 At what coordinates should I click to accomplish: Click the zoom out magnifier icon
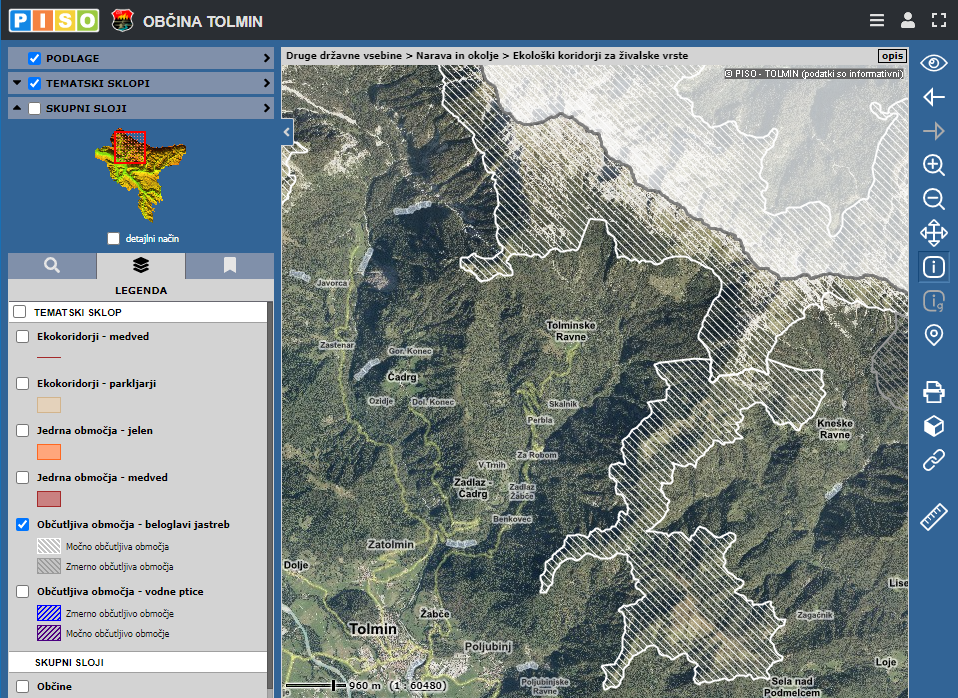933,199
